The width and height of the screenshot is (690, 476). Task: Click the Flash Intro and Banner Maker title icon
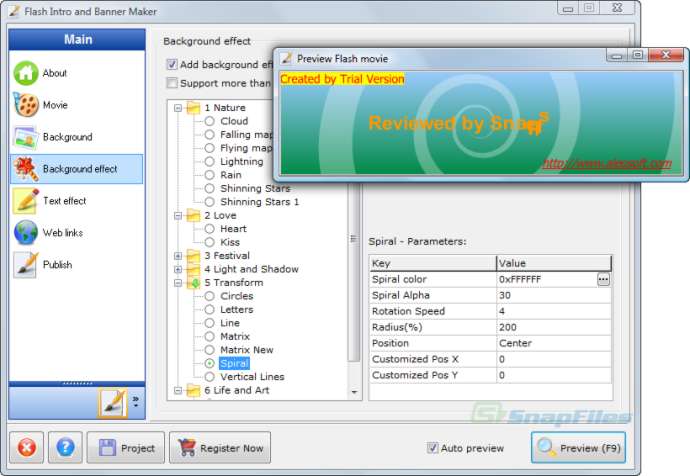click(15, 11)
